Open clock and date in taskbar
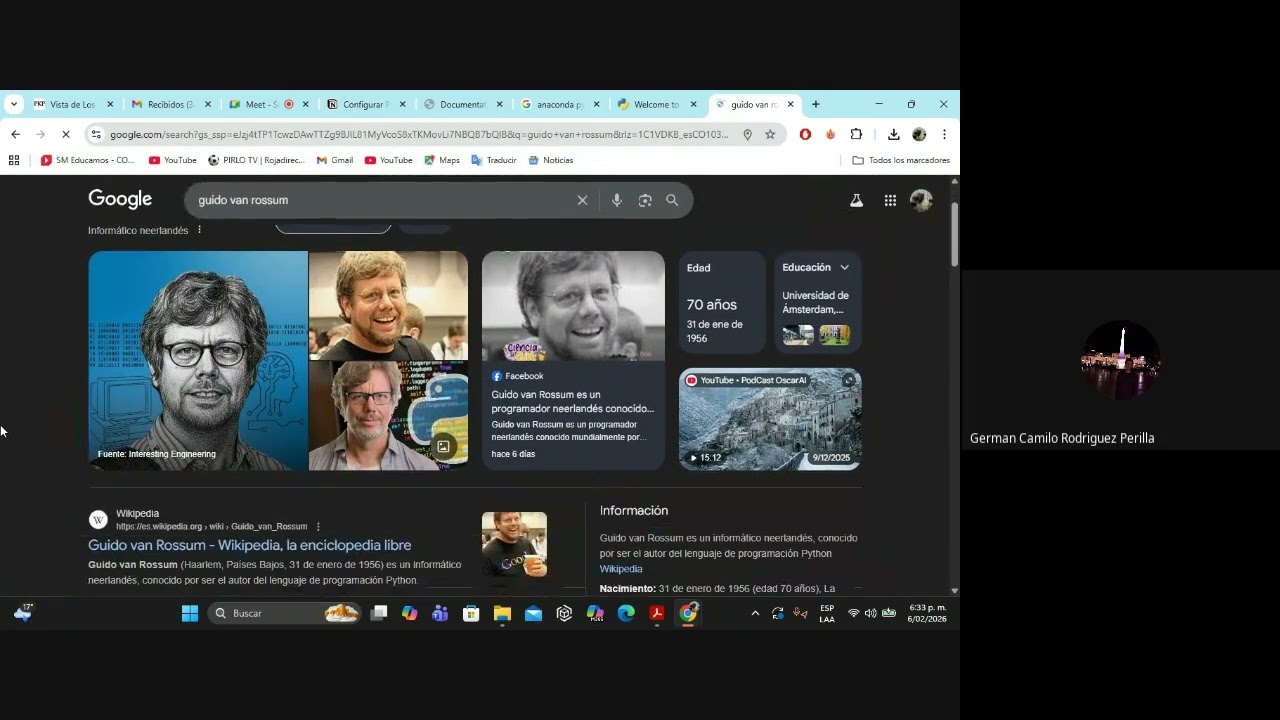 point(927,613)
